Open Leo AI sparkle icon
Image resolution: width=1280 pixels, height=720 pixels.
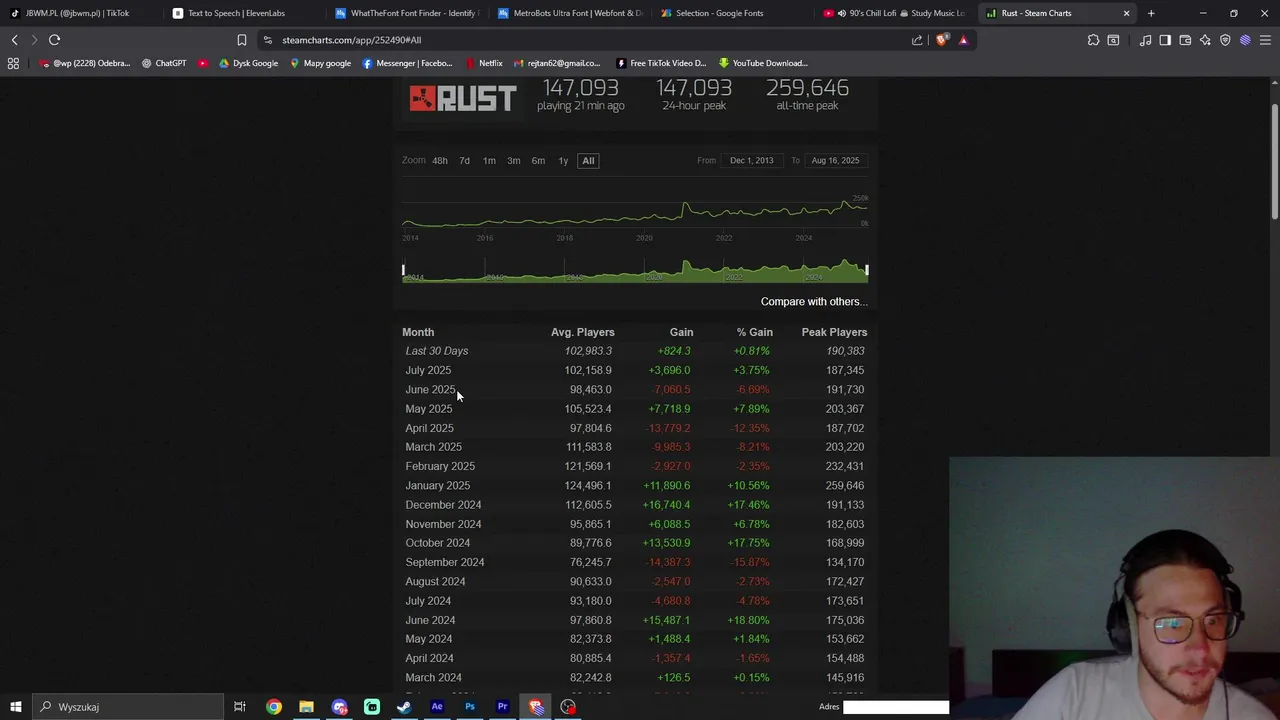pos(1205,40)
